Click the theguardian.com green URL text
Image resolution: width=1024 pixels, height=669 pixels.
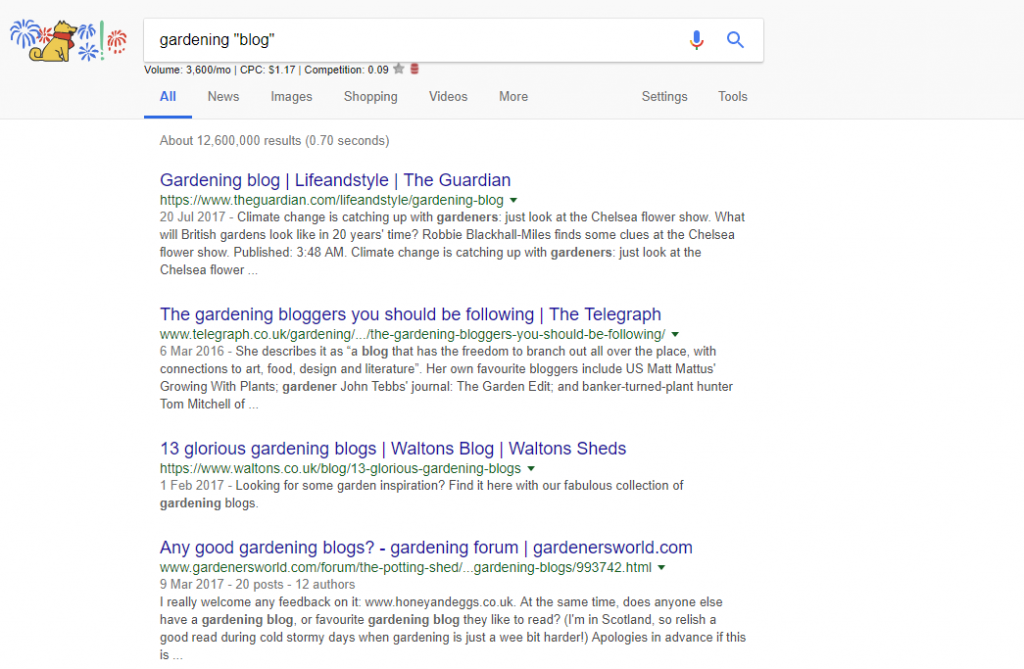[x=332, y=200]
